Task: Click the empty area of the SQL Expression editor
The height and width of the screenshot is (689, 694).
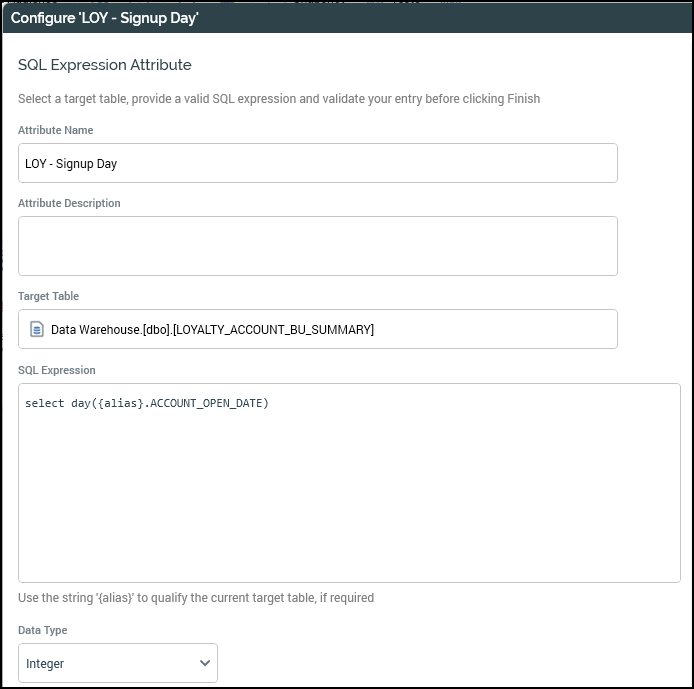Action: [349, 500]
